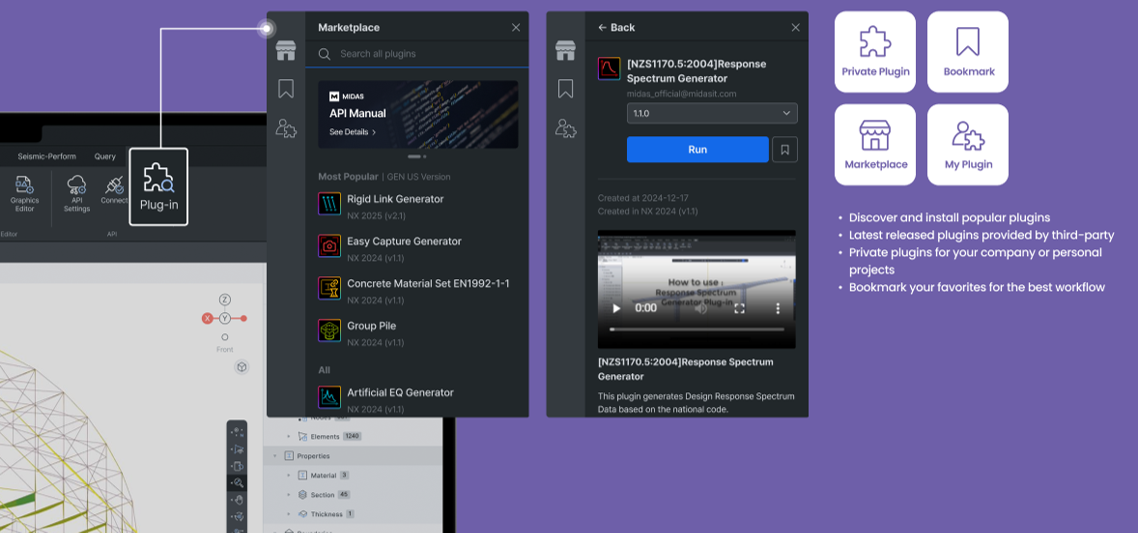Toggle fullscreen on the tutorial video
This screenshot has width=1138, height=533.
[x=740, y=308]
